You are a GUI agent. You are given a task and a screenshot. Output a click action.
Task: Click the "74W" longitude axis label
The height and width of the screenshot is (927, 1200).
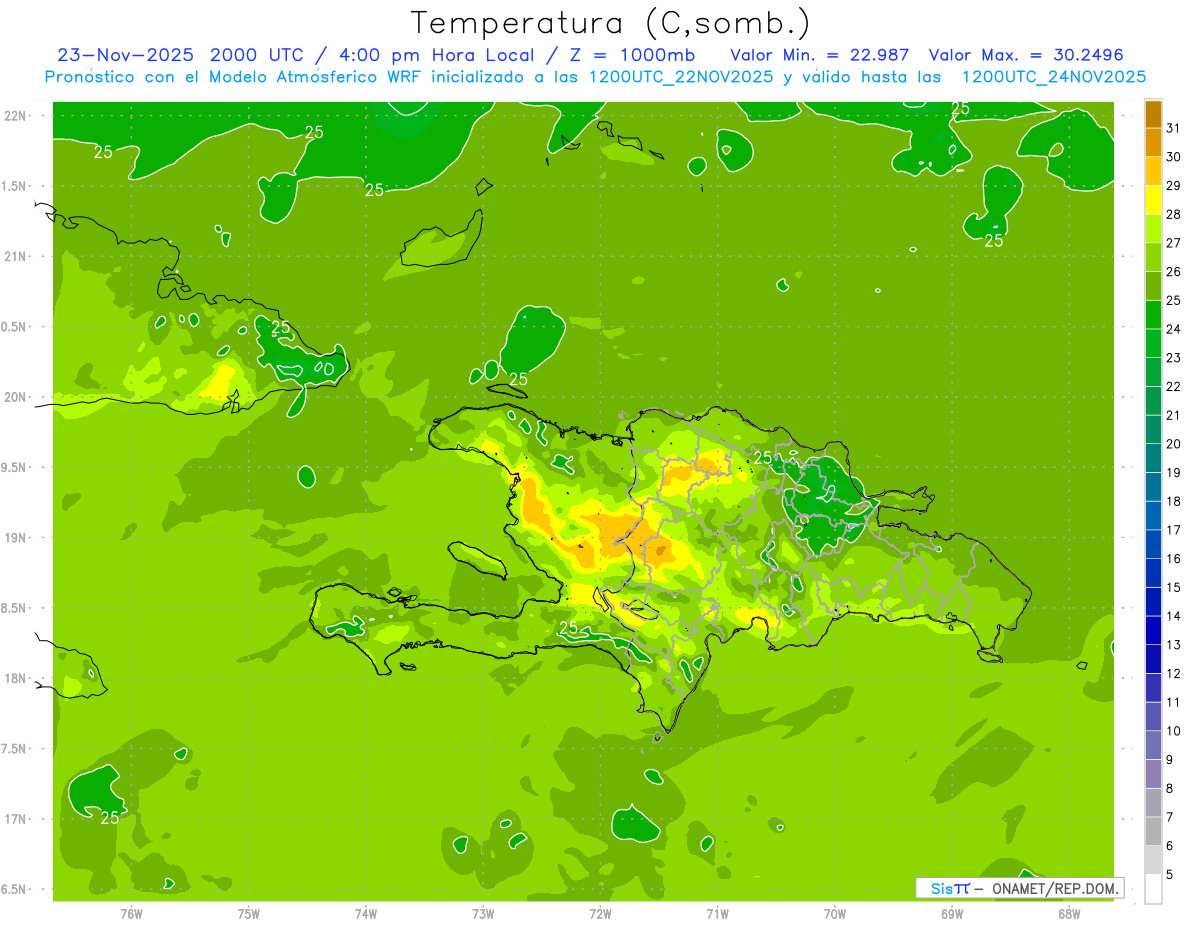click(366, 914)
